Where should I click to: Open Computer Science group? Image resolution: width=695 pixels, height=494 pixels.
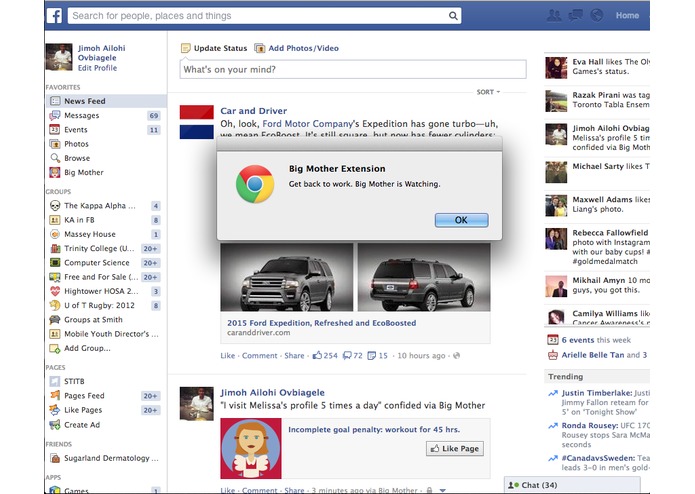click(97, 263)
